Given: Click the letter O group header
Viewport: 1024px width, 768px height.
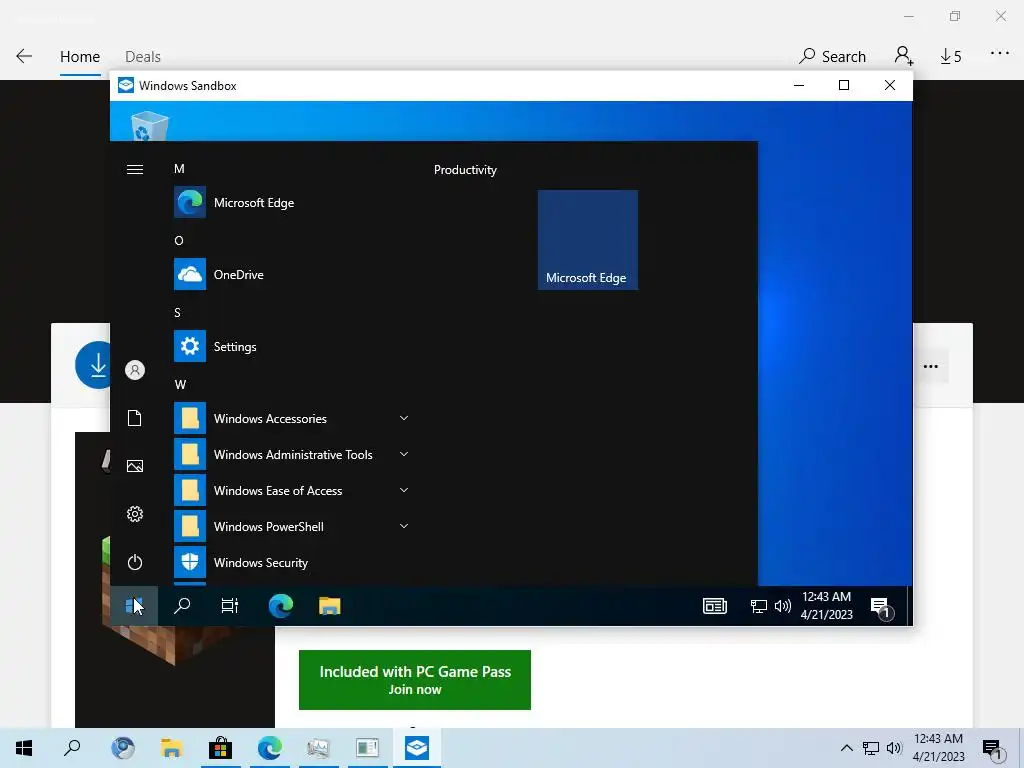Looking at the screenshot, I should pos(179,240).
